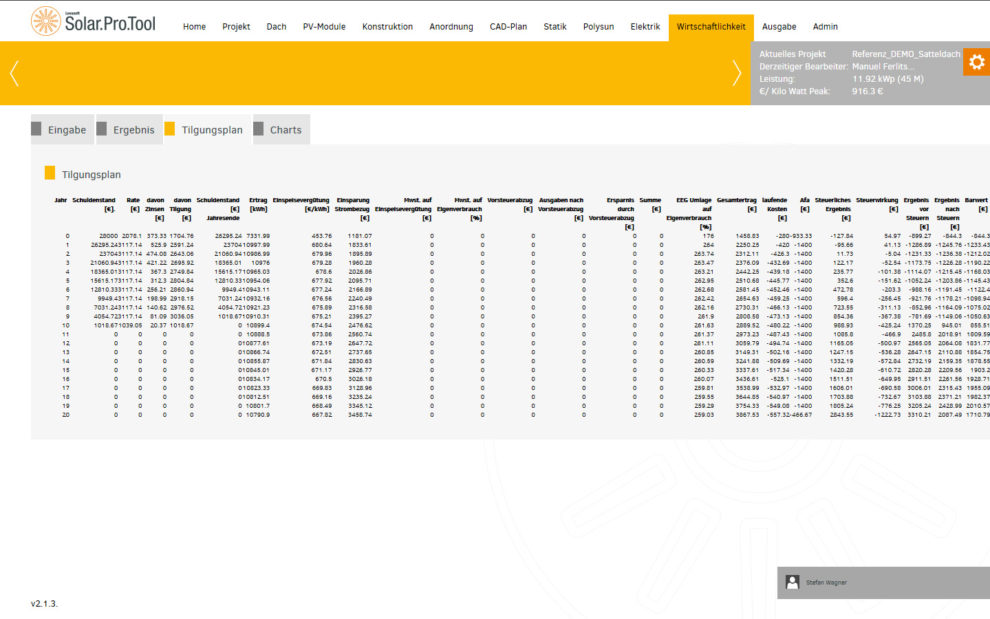Select Konstruktion in the top navigation
990x619 pixels.
(x=387, y=27)
